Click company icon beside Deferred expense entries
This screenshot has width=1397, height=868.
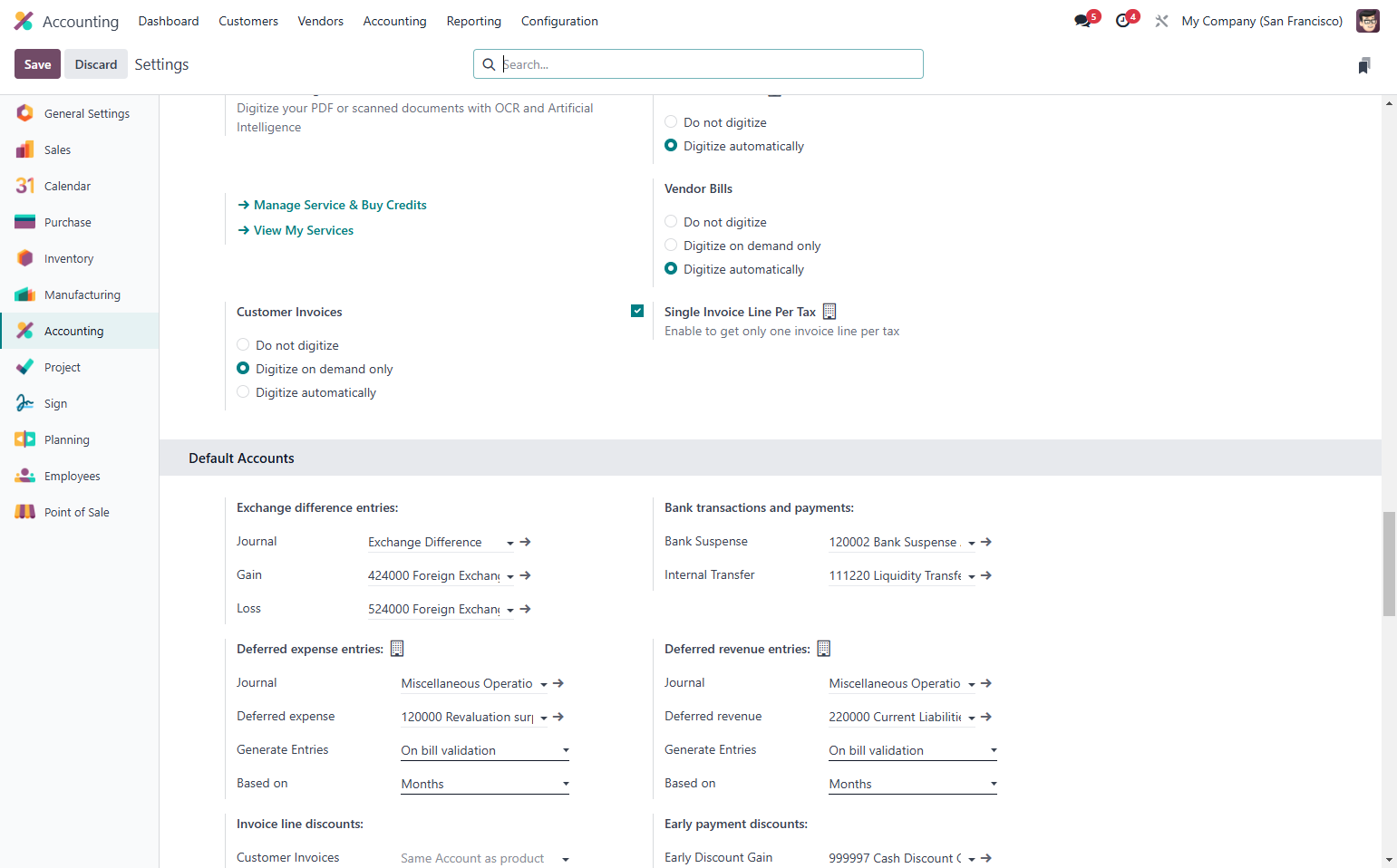pyautogui.click(x=397, y=649)
